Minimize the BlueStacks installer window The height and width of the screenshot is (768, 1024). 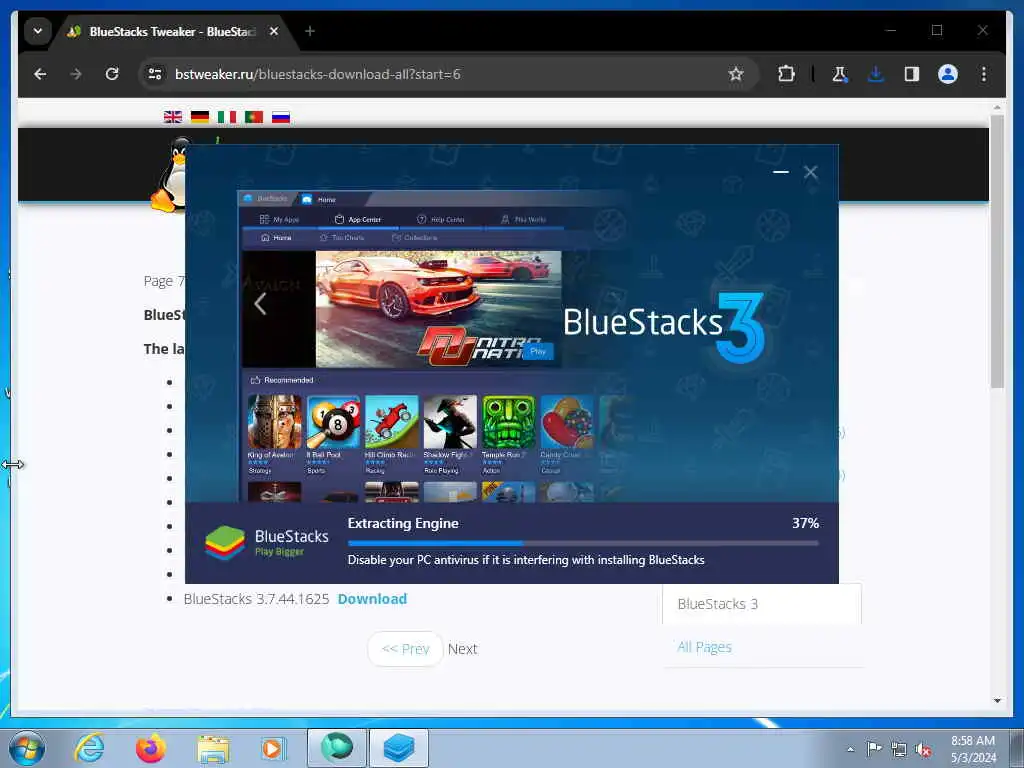point(780,172)
